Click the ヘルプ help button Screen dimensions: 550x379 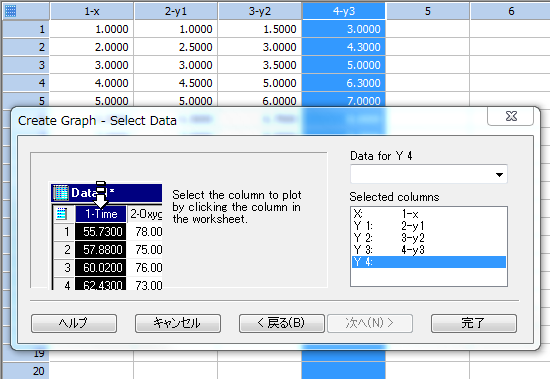click(x=74, y=323)
